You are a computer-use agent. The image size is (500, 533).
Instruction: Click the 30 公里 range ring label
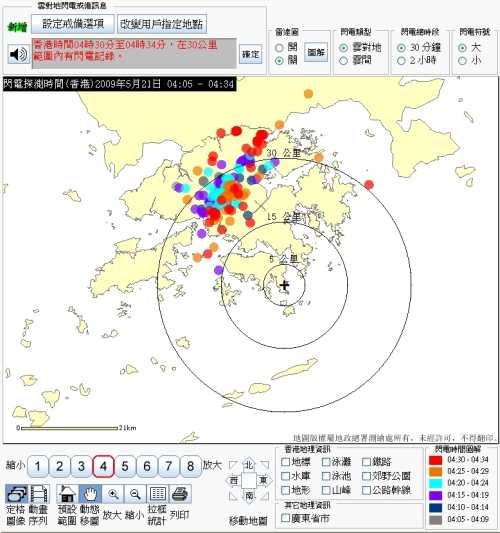coord(284,153)
